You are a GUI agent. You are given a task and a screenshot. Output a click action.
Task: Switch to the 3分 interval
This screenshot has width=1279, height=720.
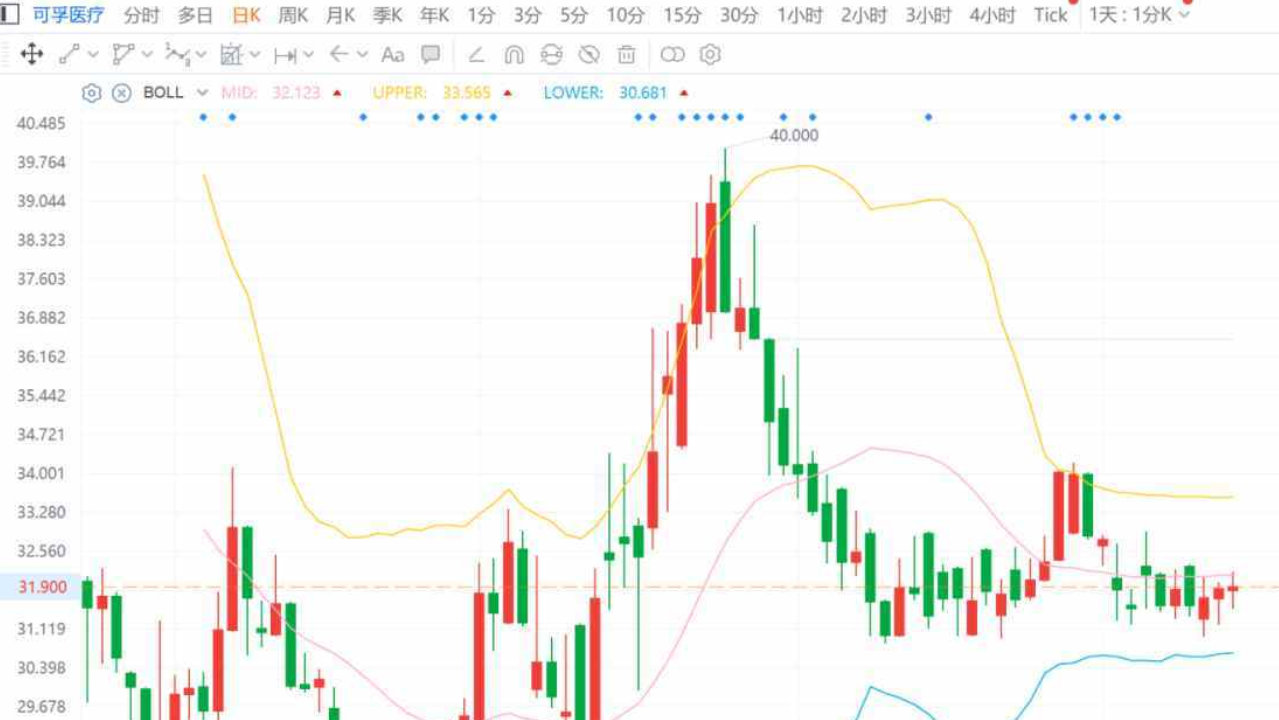(x=528, y=15)
